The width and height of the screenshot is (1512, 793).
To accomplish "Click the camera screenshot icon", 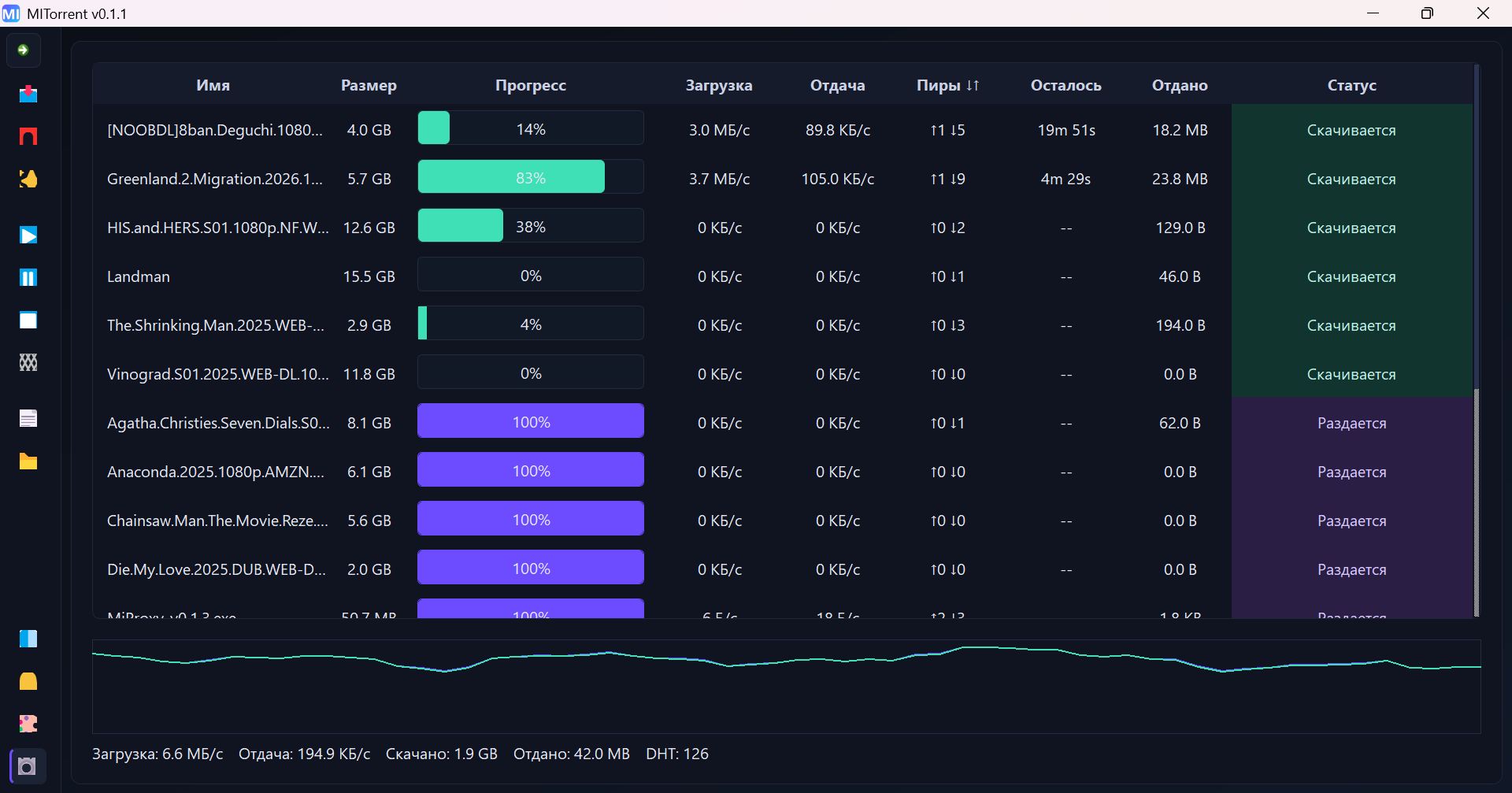I will click(28, 766).
